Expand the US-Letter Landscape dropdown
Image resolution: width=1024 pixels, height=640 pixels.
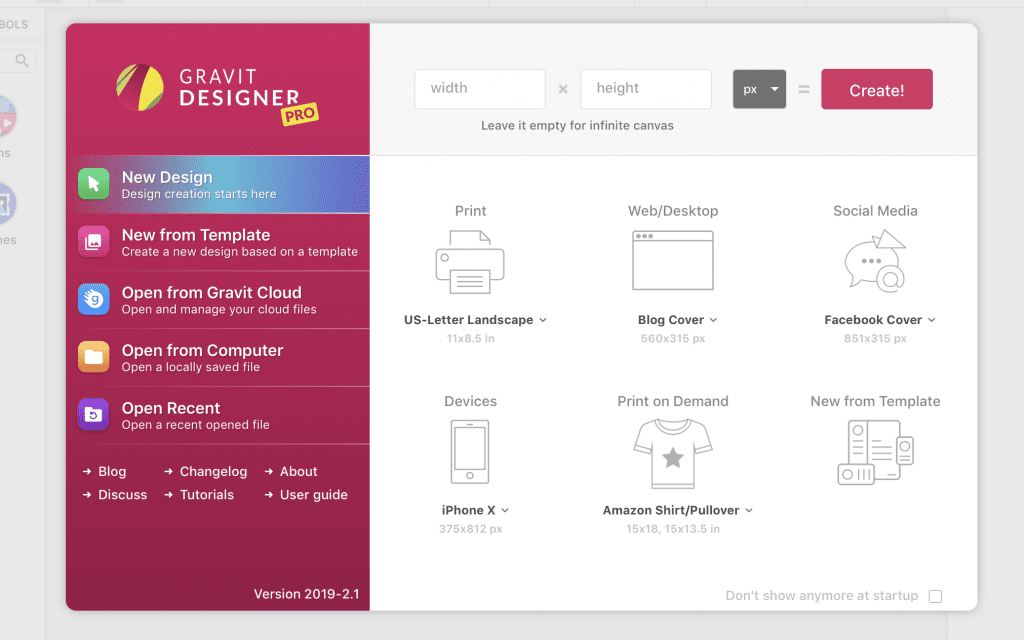point(542,319)
